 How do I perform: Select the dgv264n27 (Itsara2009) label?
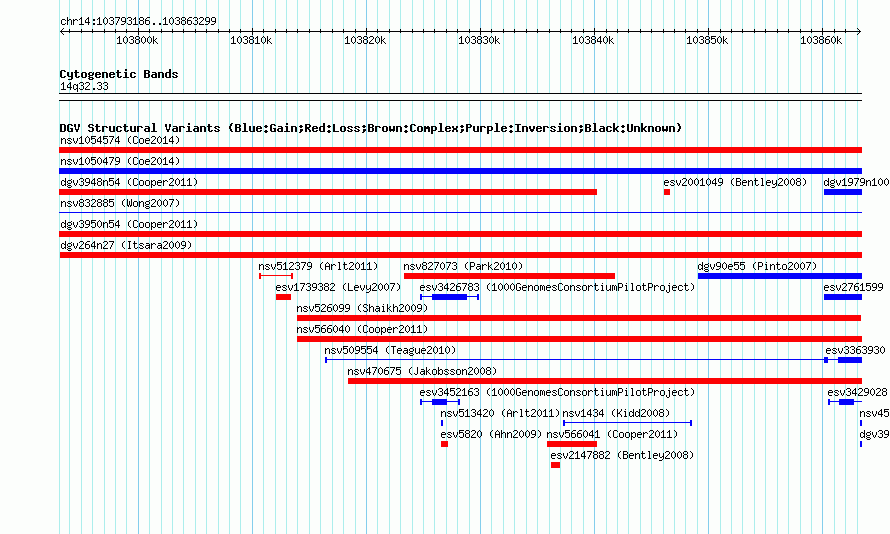click(126, 245)
